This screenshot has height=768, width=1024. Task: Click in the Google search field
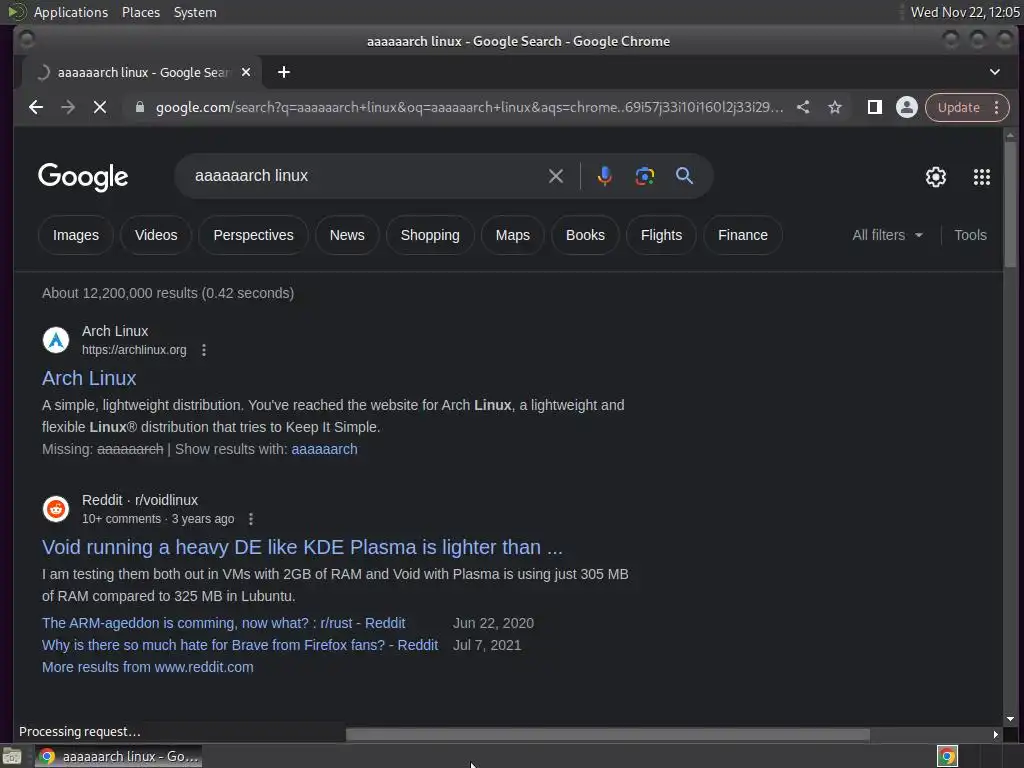[366, 176]
